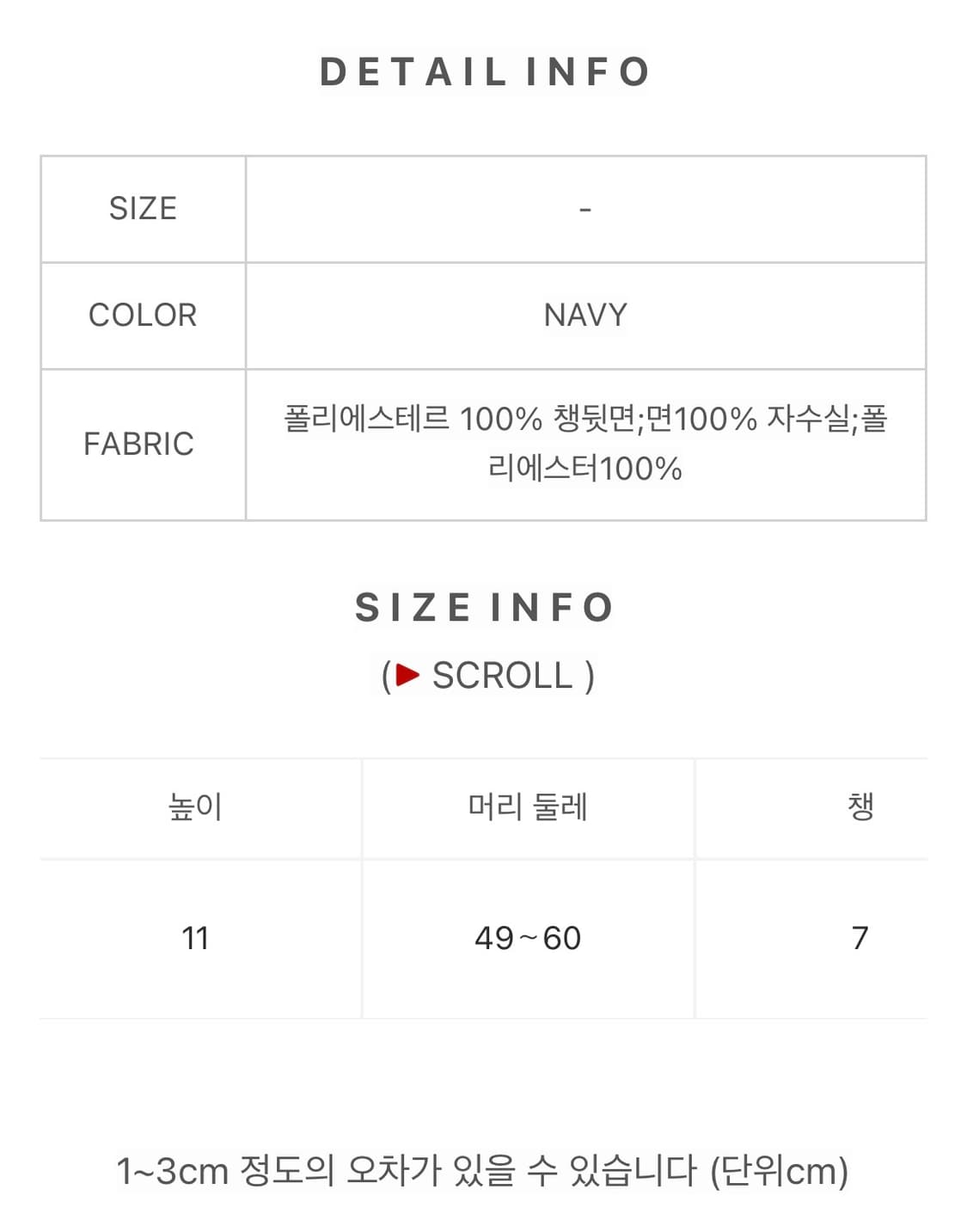Click the dash value in SIZE row
This screenshot has width=967, height=1232.
pyautogui.click(x=585, y=210)
